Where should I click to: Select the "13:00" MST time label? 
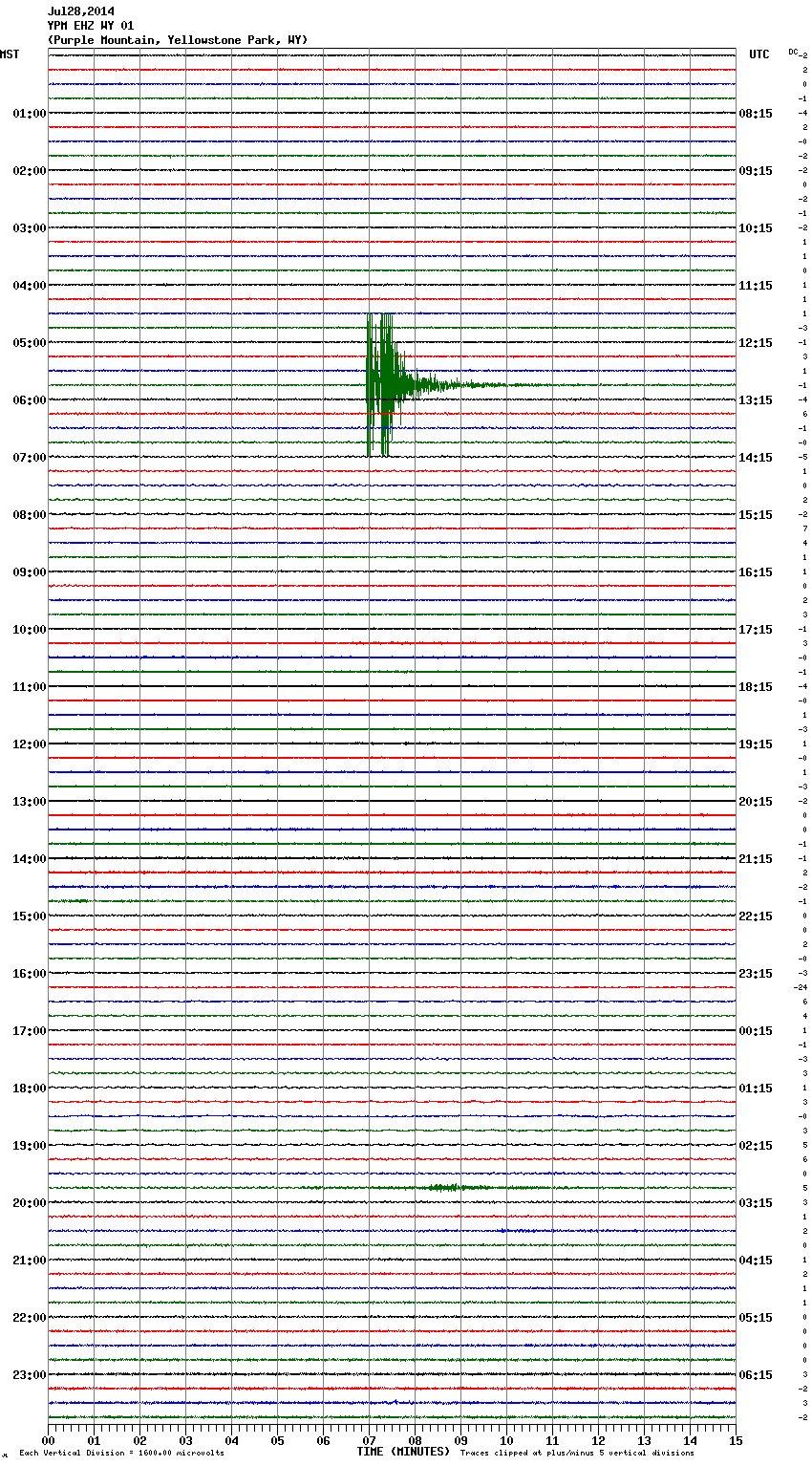point(30,802)
